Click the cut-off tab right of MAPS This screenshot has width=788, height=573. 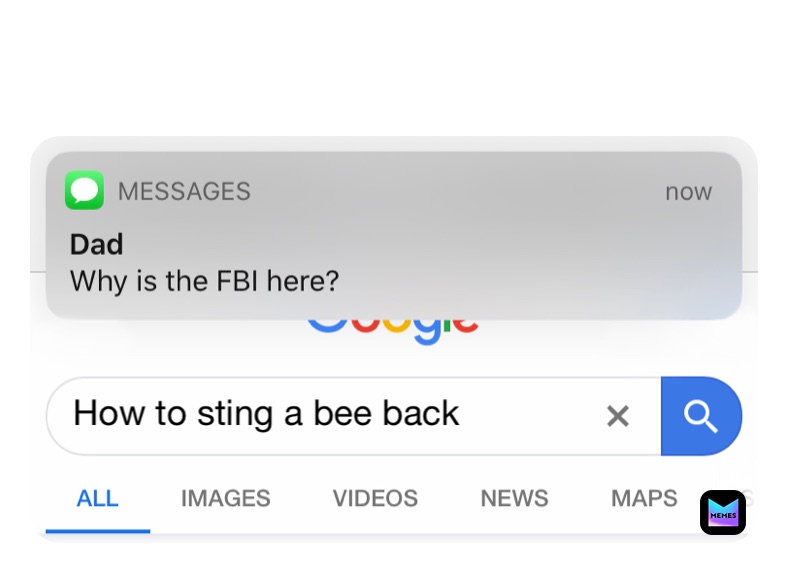[x=749, y=499]
